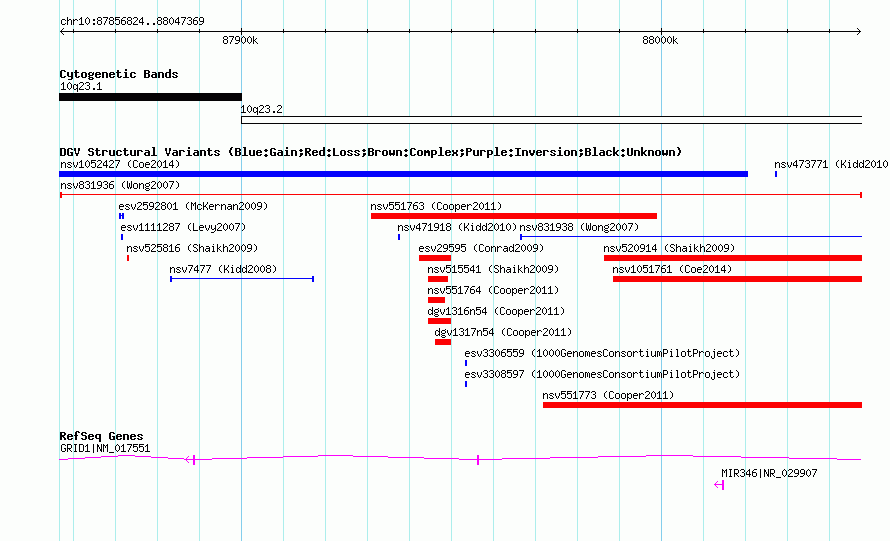Image resolution: width=890 pixels, height=541 pixels.
Task: Click the RefSeq Genes track title
Action: pos(101,436)
